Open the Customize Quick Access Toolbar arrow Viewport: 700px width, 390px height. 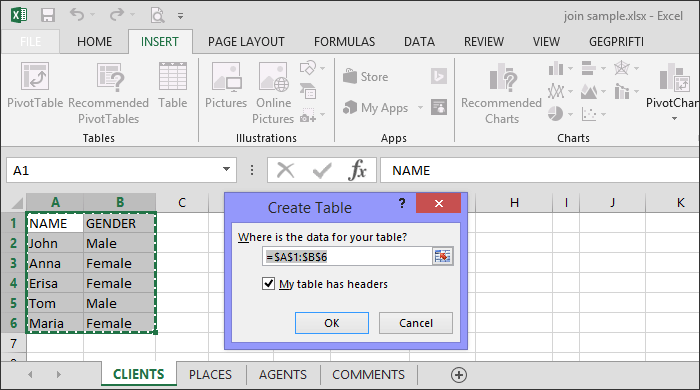point(180,16)
